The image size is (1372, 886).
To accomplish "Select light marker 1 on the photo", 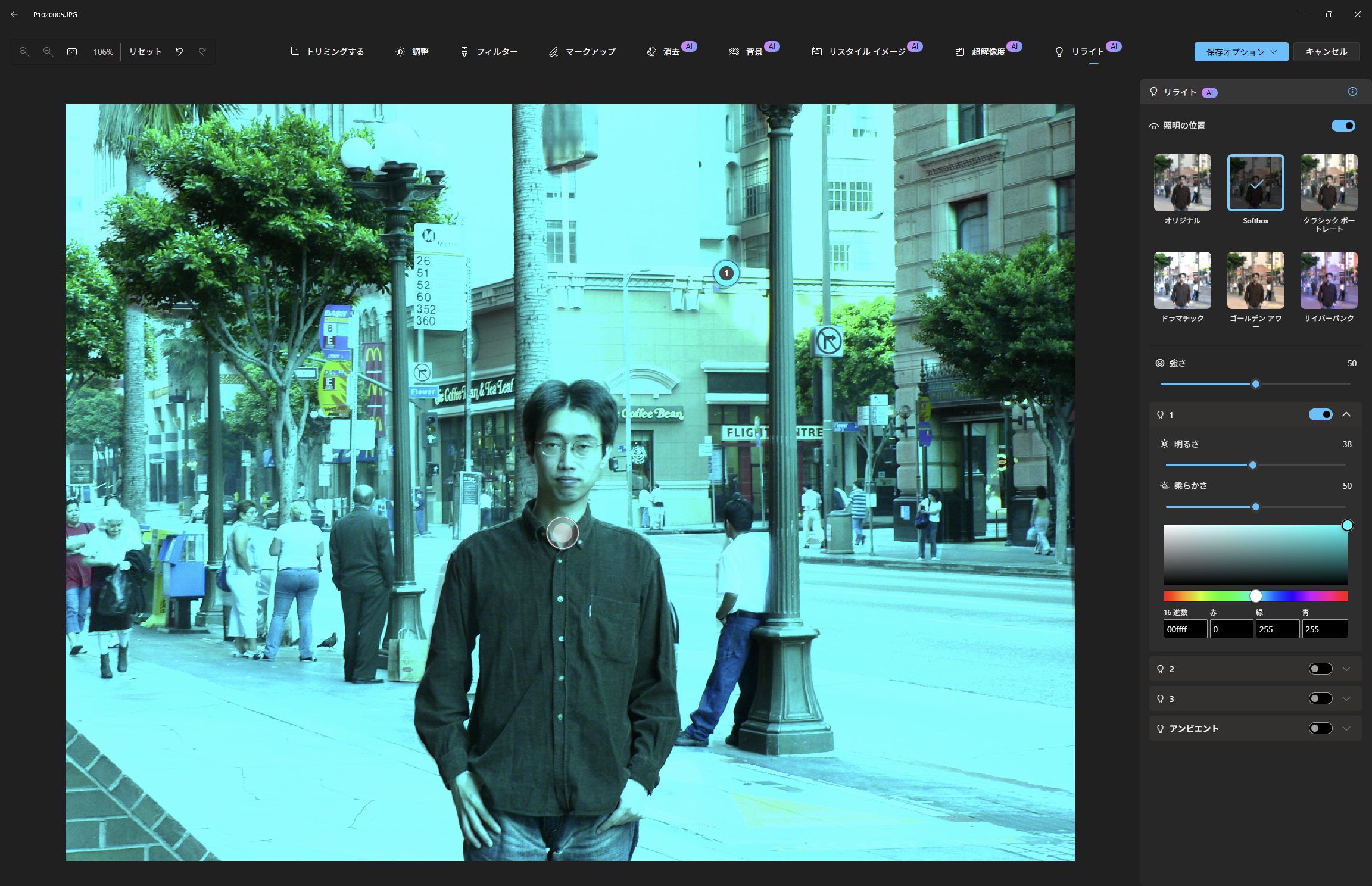I will click(726, 273).
